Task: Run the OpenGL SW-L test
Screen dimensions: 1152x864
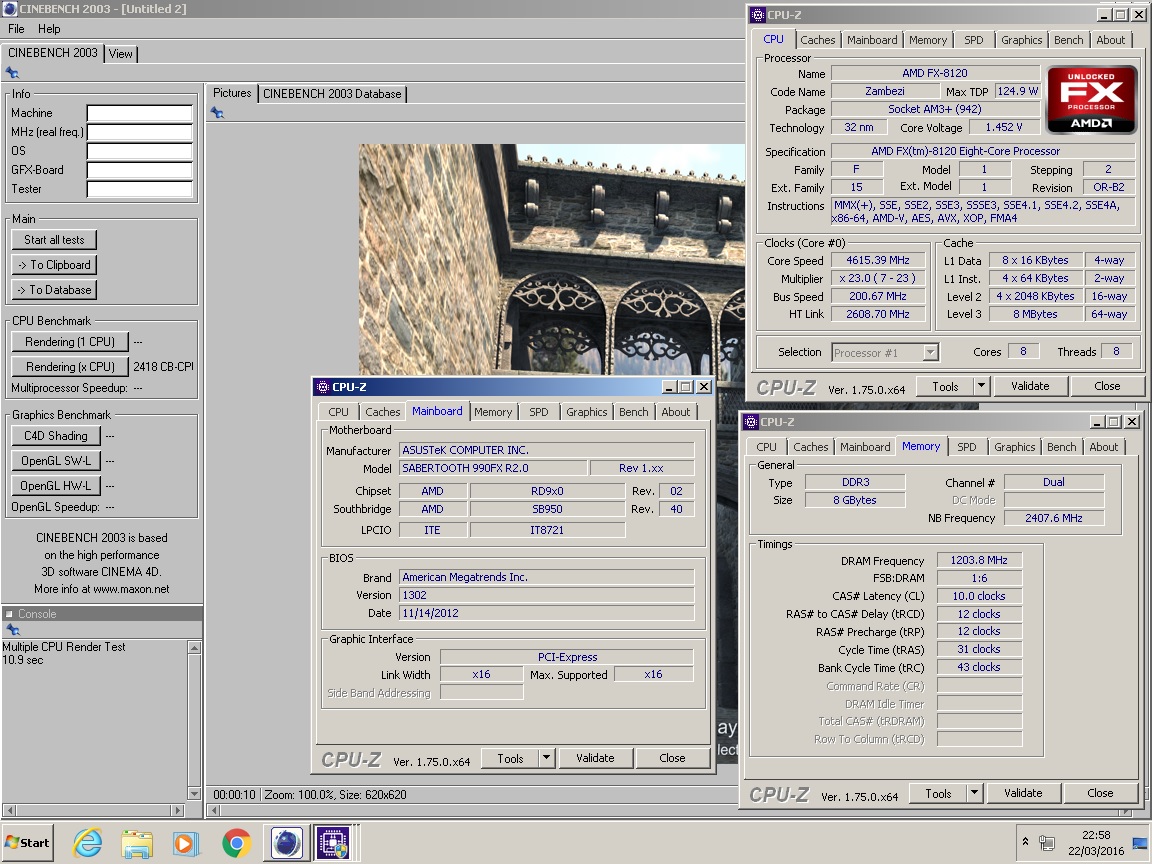Action: coord(56,461)
